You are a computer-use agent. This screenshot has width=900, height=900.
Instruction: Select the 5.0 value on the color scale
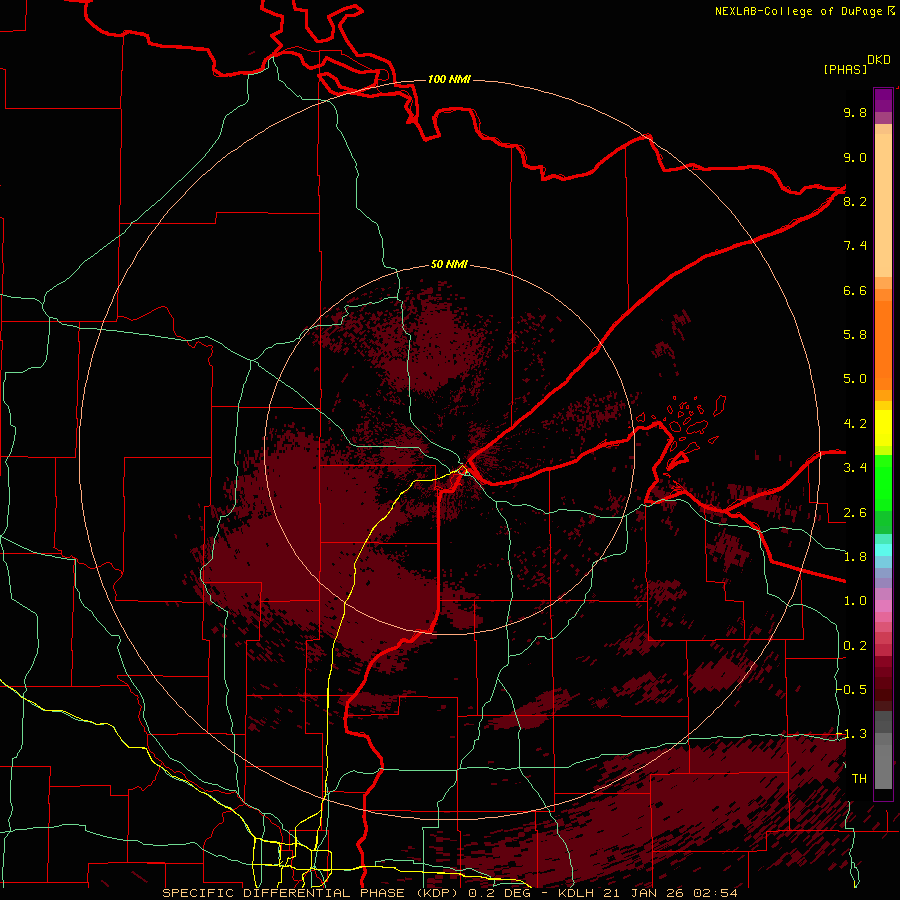pyautogui.click(x=855, y=379)
